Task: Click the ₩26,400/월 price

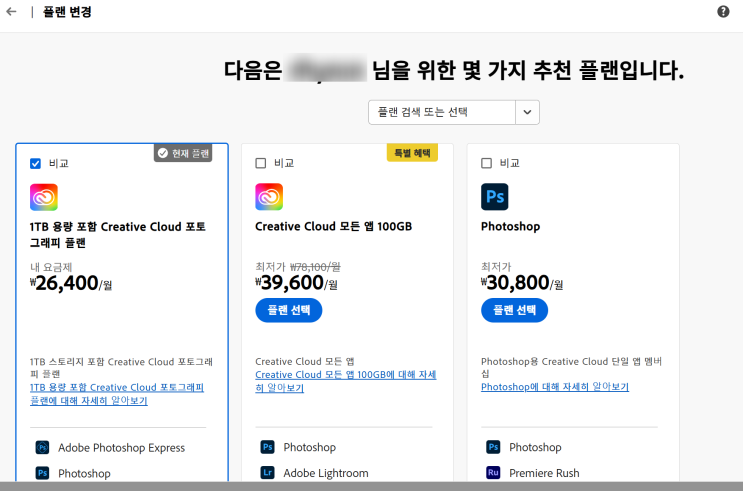Action: click(71, 283)
